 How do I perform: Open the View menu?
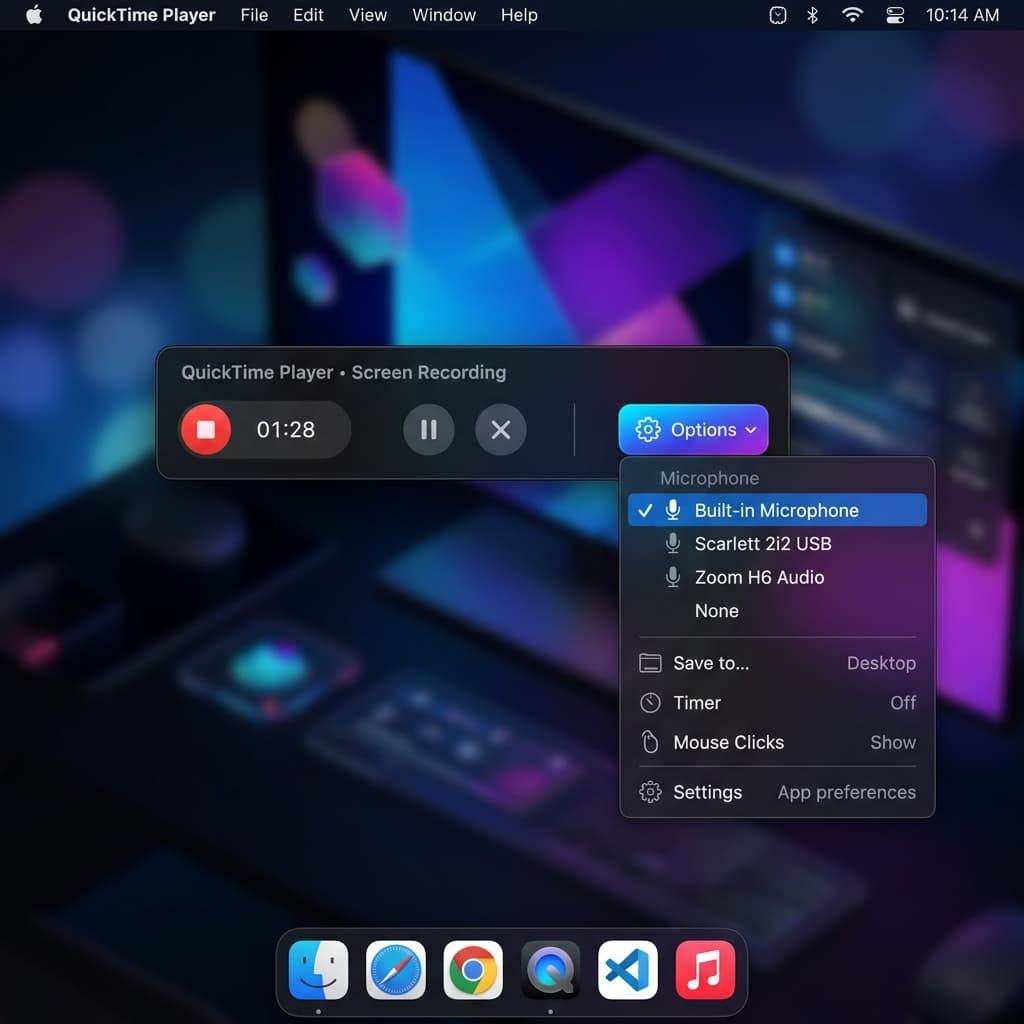367,15
